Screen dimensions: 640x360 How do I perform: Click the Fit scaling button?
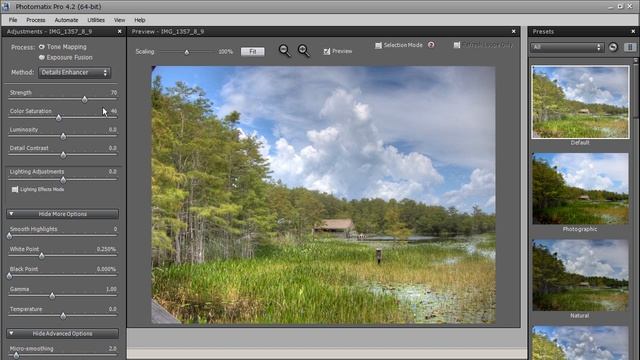click(x=253, y=51)
